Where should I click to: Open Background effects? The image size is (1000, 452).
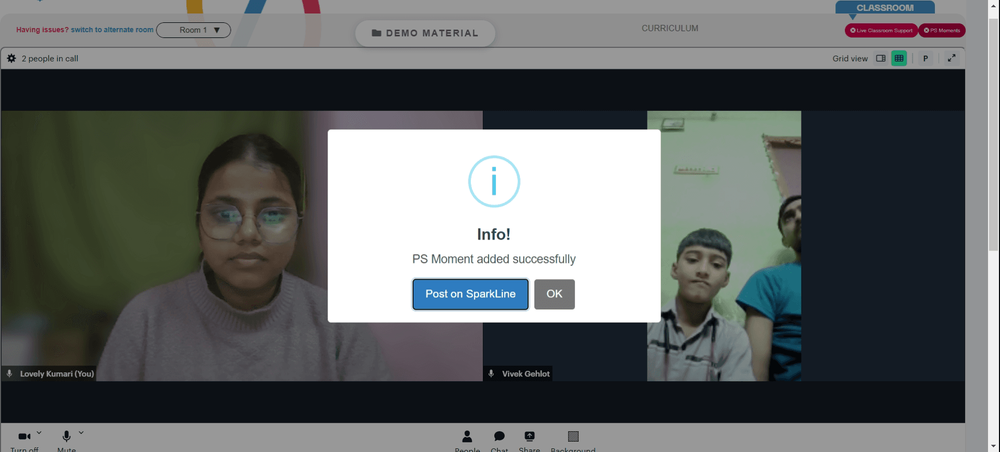pos(573,441)
